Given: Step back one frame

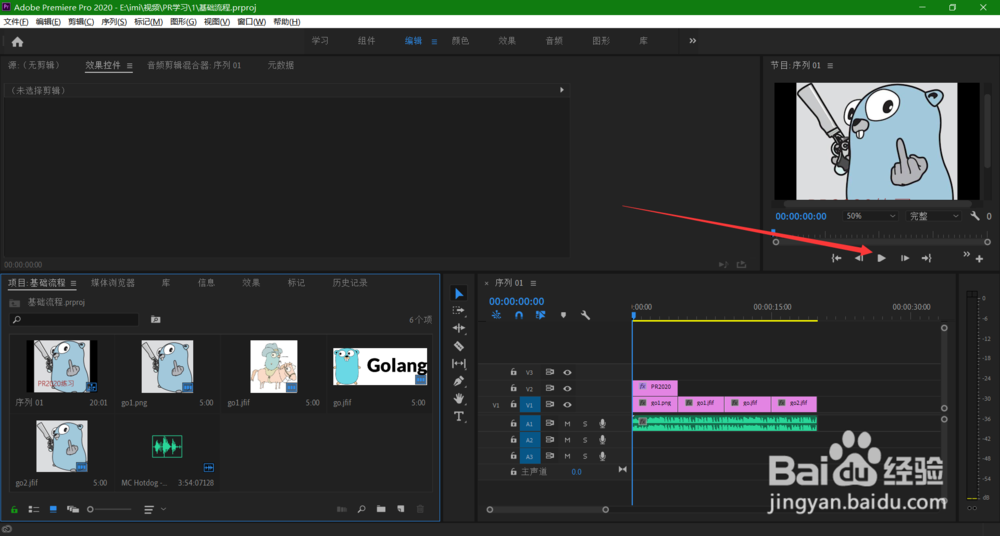Looking at the screenshot, I should tap(859, 258).
